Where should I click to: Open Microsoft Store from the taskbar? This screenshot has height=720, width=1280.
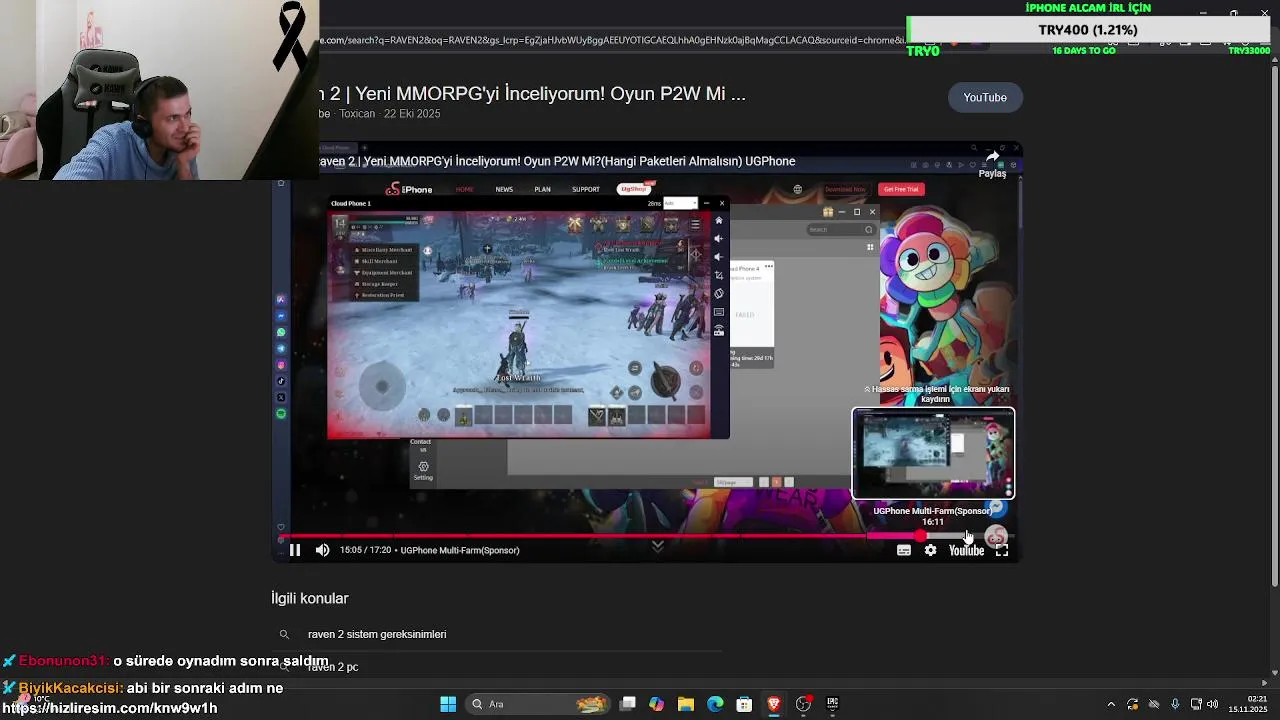tap(744, 704)
